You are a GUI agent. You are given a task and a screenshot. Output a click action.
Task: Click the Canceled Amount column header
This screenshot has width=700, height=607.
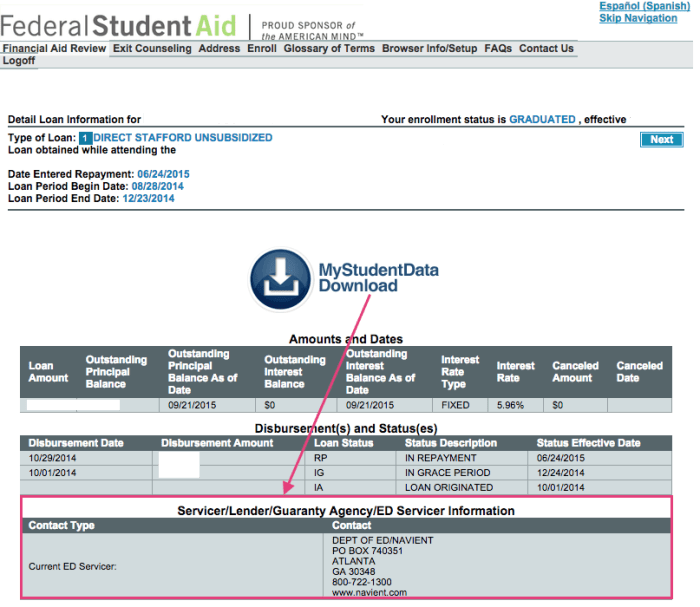pos(575,372)
